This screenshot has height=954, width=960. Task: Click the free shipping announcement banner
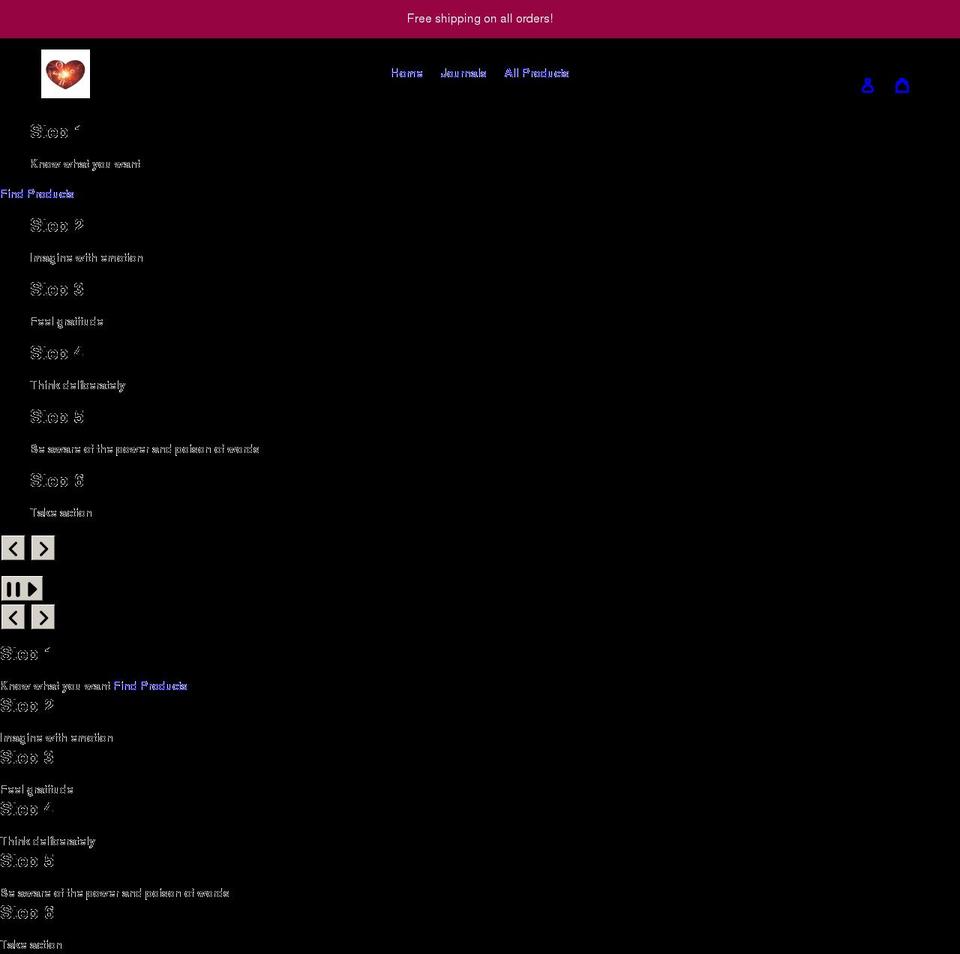tap(480, 18)
